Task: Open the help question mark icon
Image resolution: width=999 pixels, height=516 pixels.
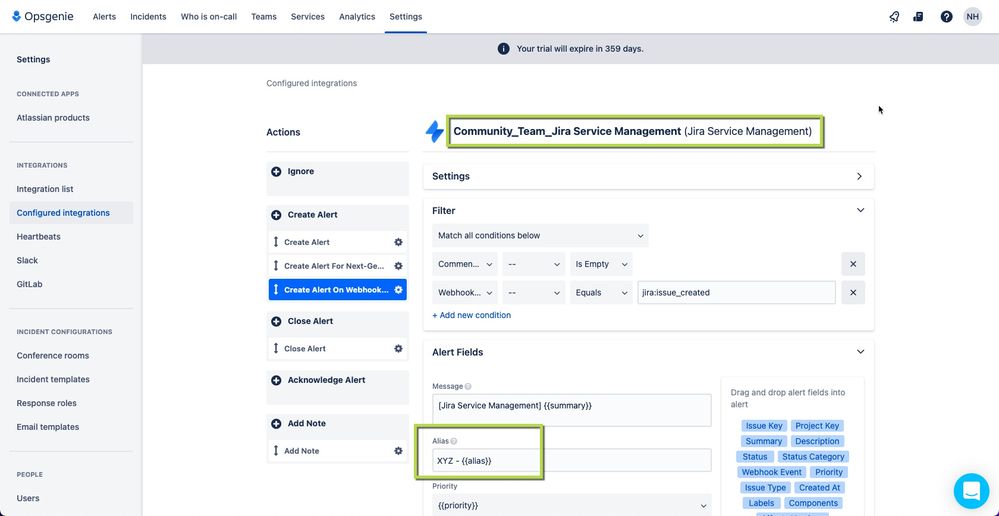Action: point(946,17)
